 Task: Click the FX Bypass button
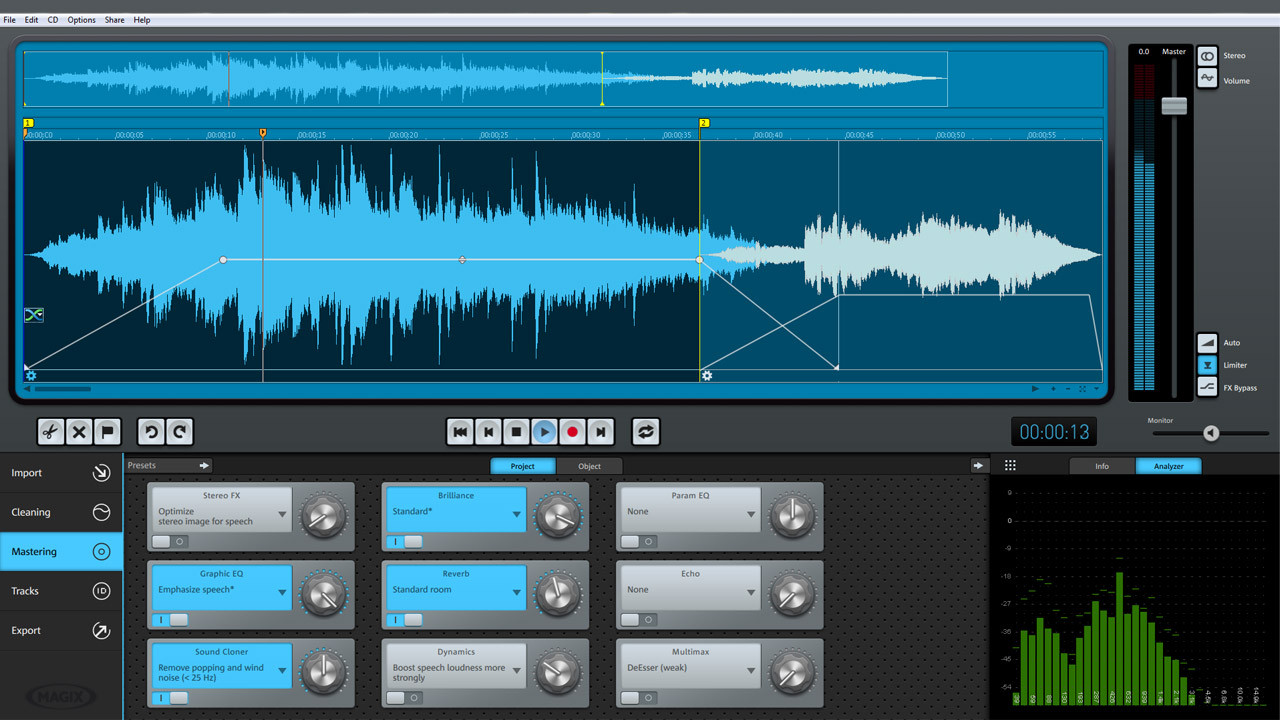[x=1208, y=388]
